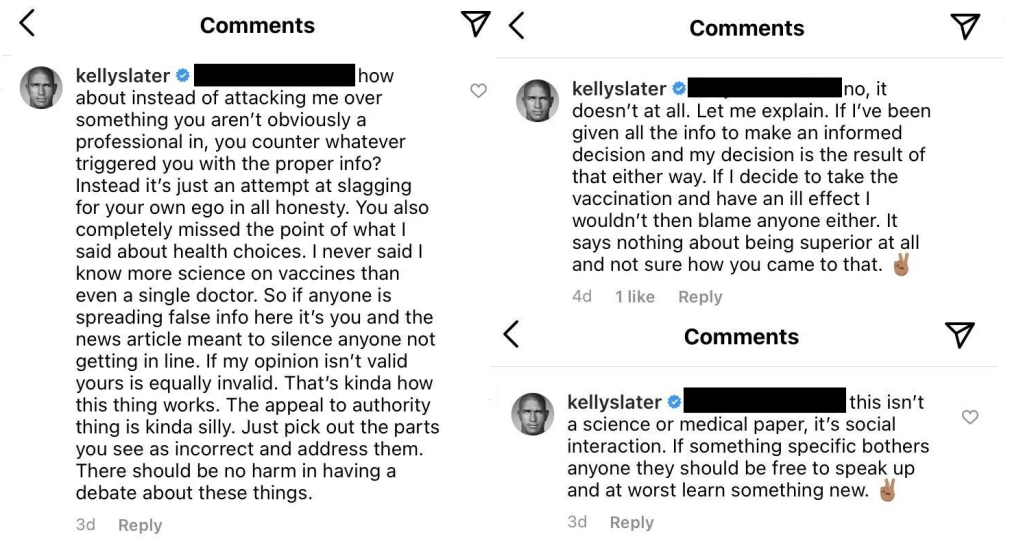Open avatar beside 'social interaction' comment

(x=532, y=414)
